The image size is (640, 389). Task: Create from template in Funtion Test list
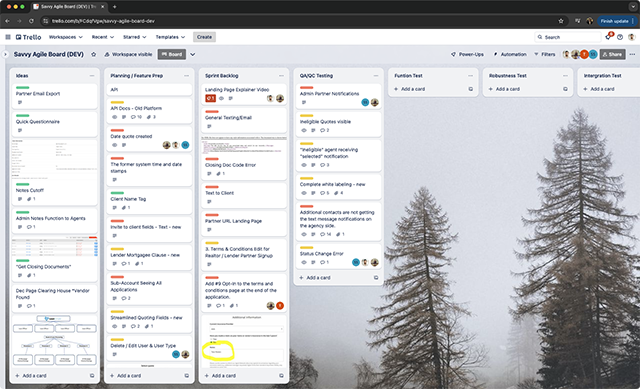pos(471,89)
